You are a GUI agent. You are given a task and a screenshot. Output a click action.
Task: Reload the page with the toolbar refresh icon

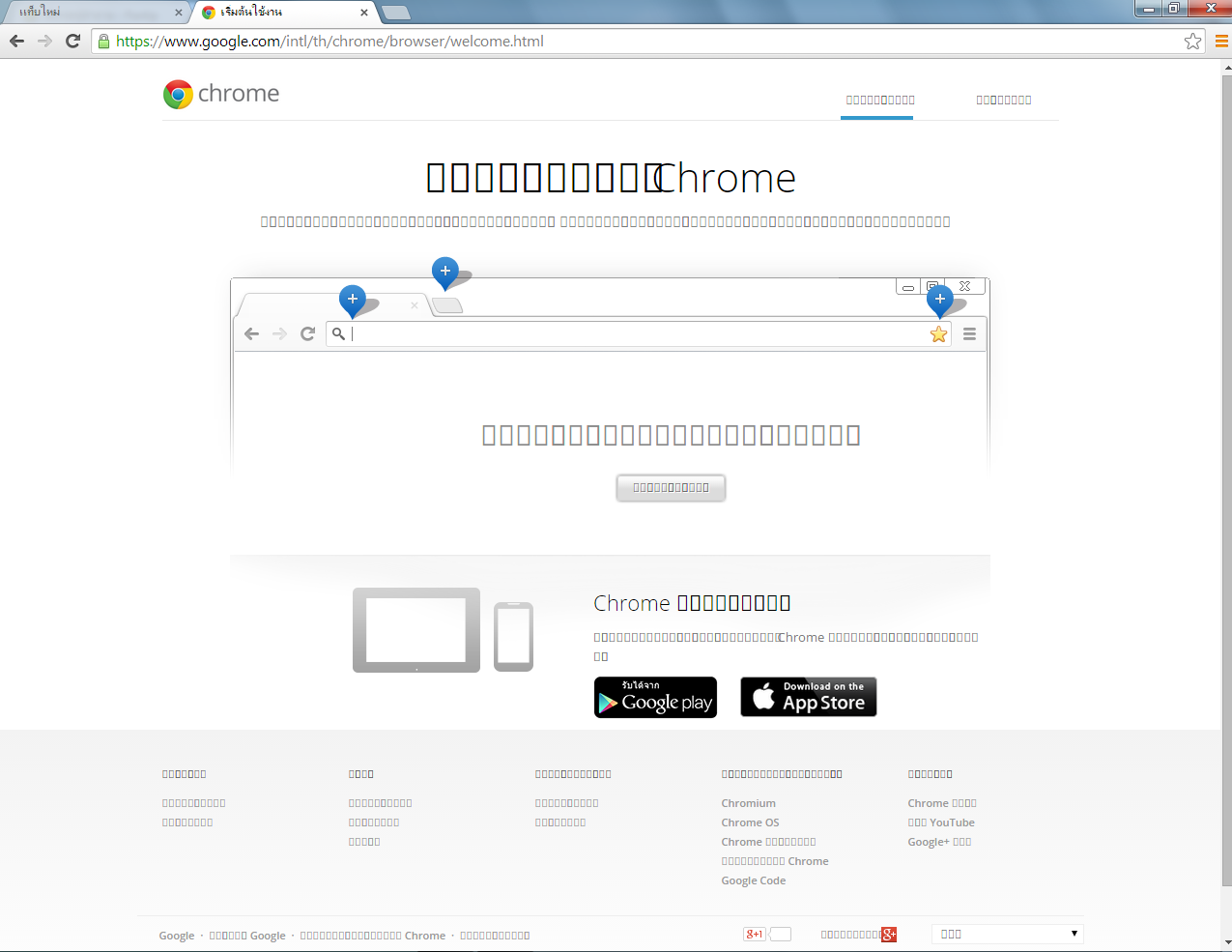tap(72, 41)
